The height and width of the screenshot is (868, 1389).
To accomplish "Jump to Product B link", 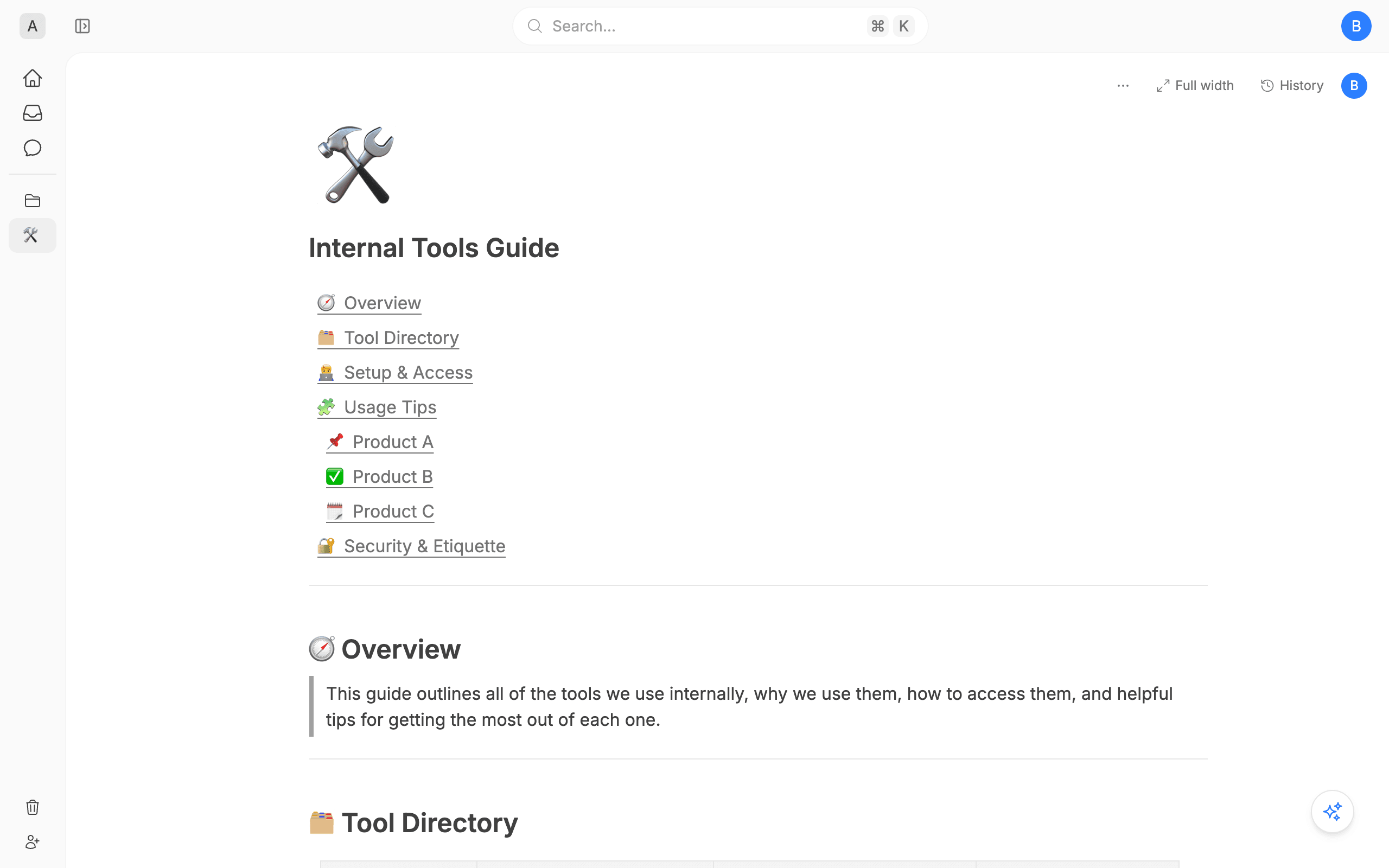I will [379, 476].
